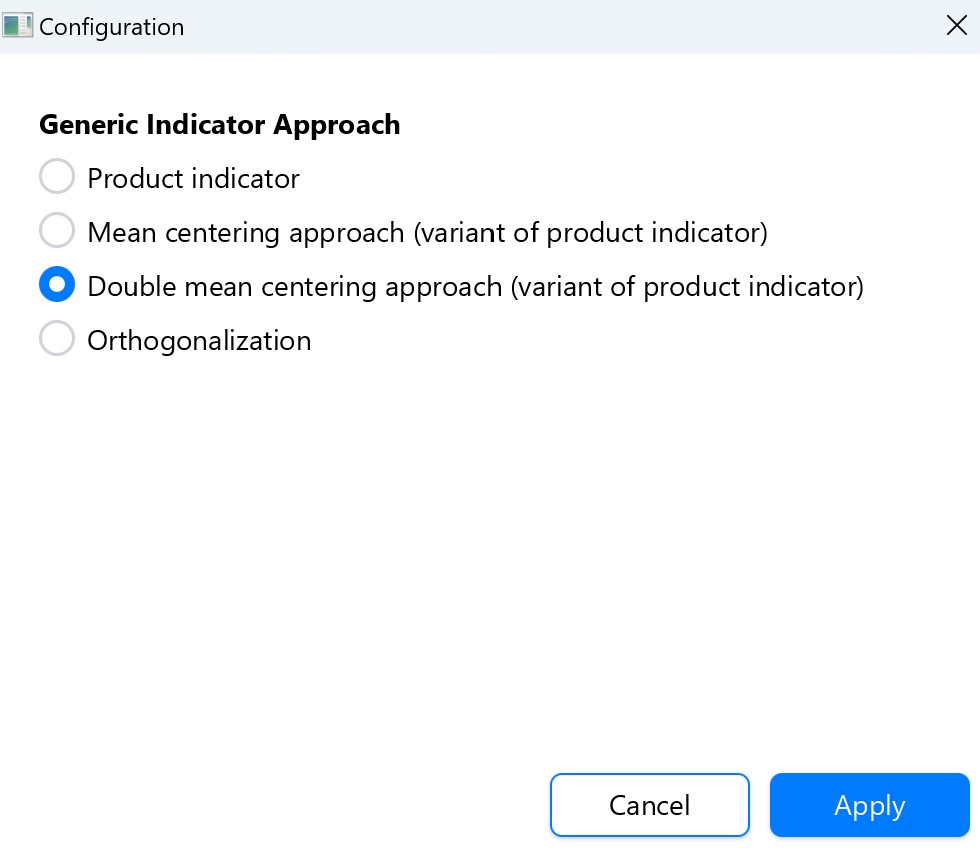980x848 pixels.
Task: Click the 'Generic Indicator Approach' heading
Action: (x=219, y=125)
